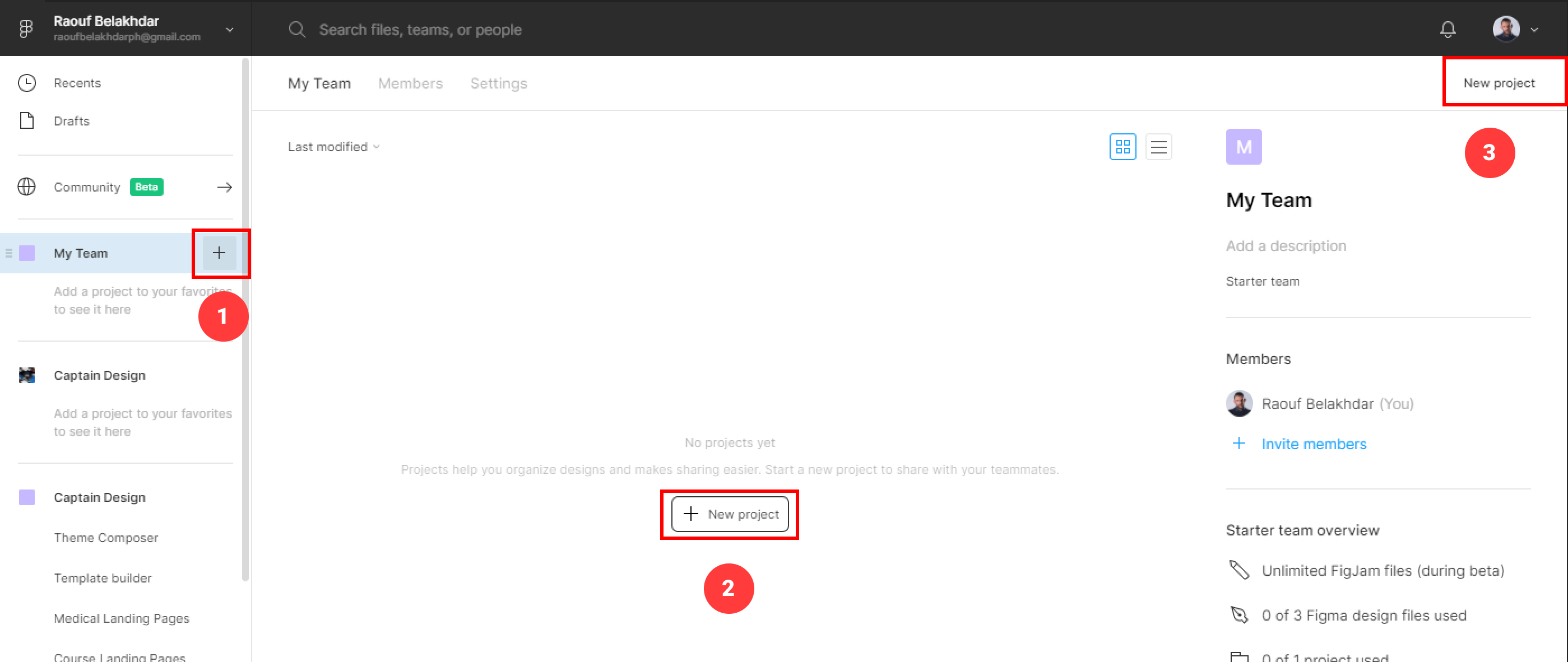Open Drafts from the sidebar
Image resolution: width=1568 pixels, height=662 pixels.
tap(71, 120)
